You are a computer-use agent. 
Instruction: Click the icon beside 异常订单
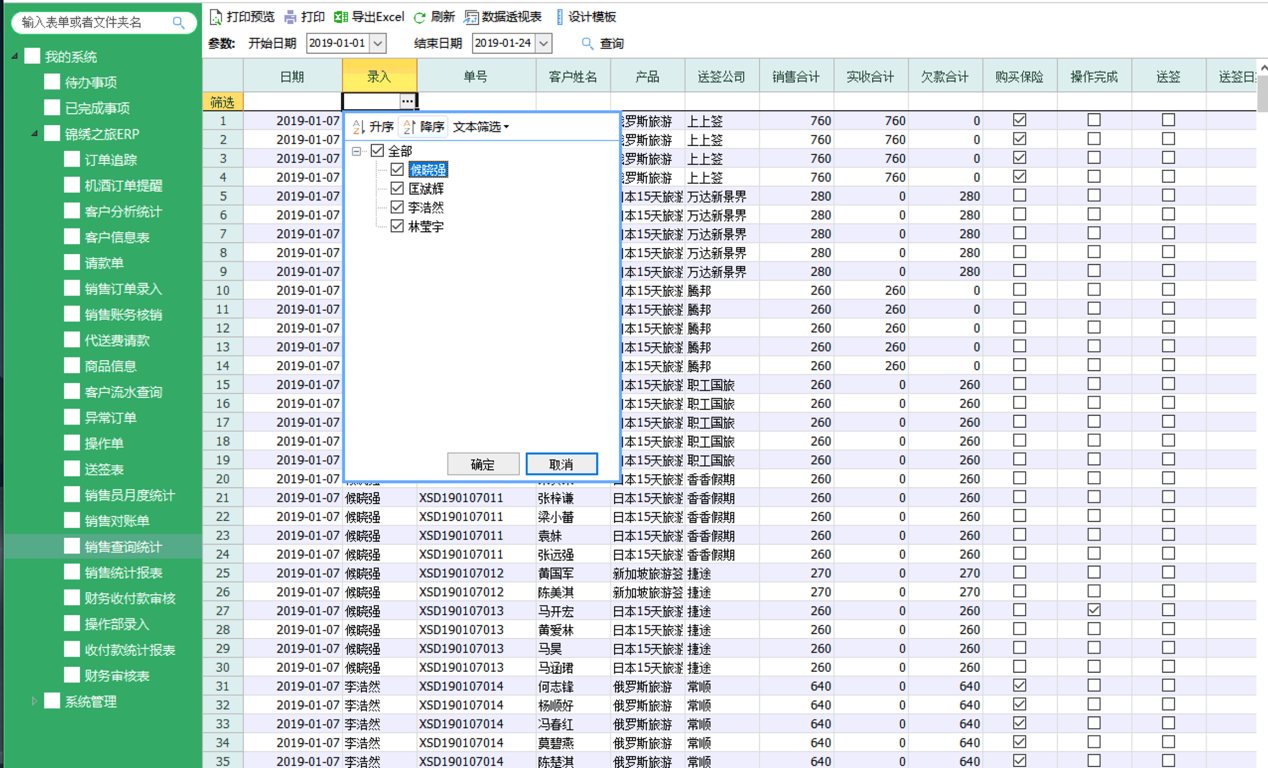[x=72, y=417]
